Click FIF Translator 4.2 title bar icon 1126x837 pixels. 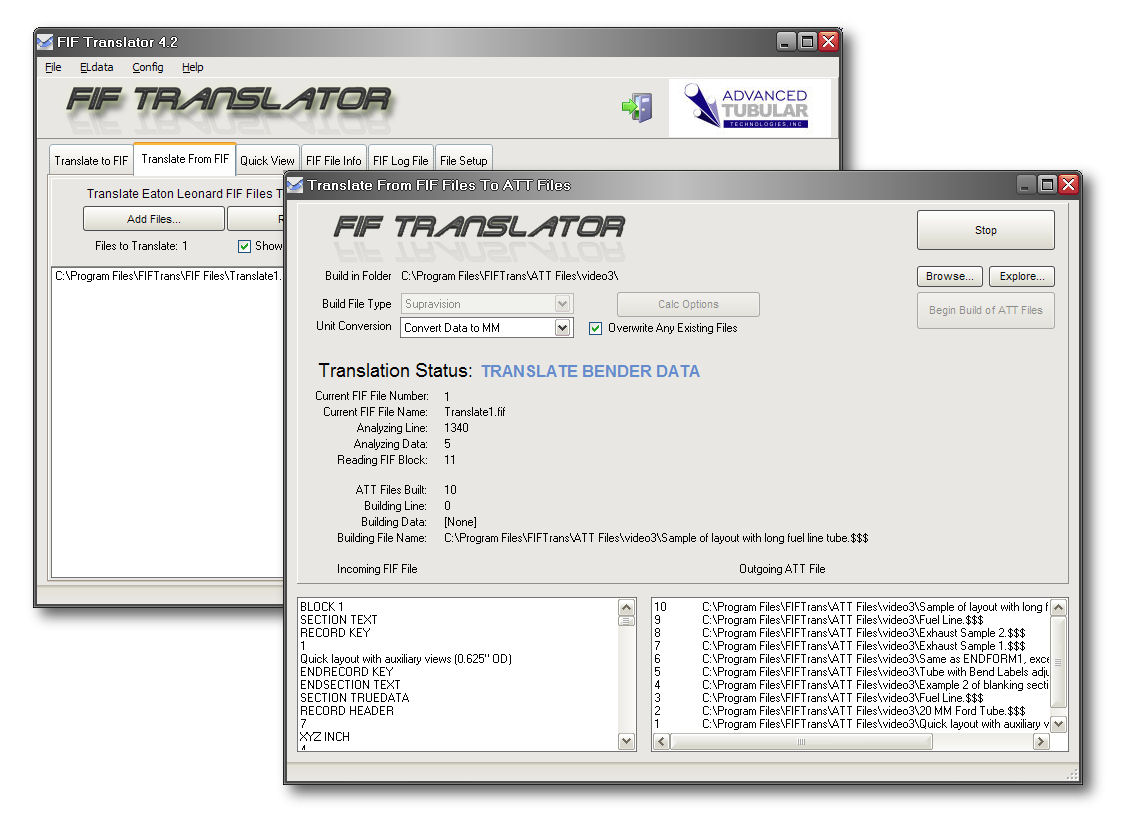[x=45, y=42]
